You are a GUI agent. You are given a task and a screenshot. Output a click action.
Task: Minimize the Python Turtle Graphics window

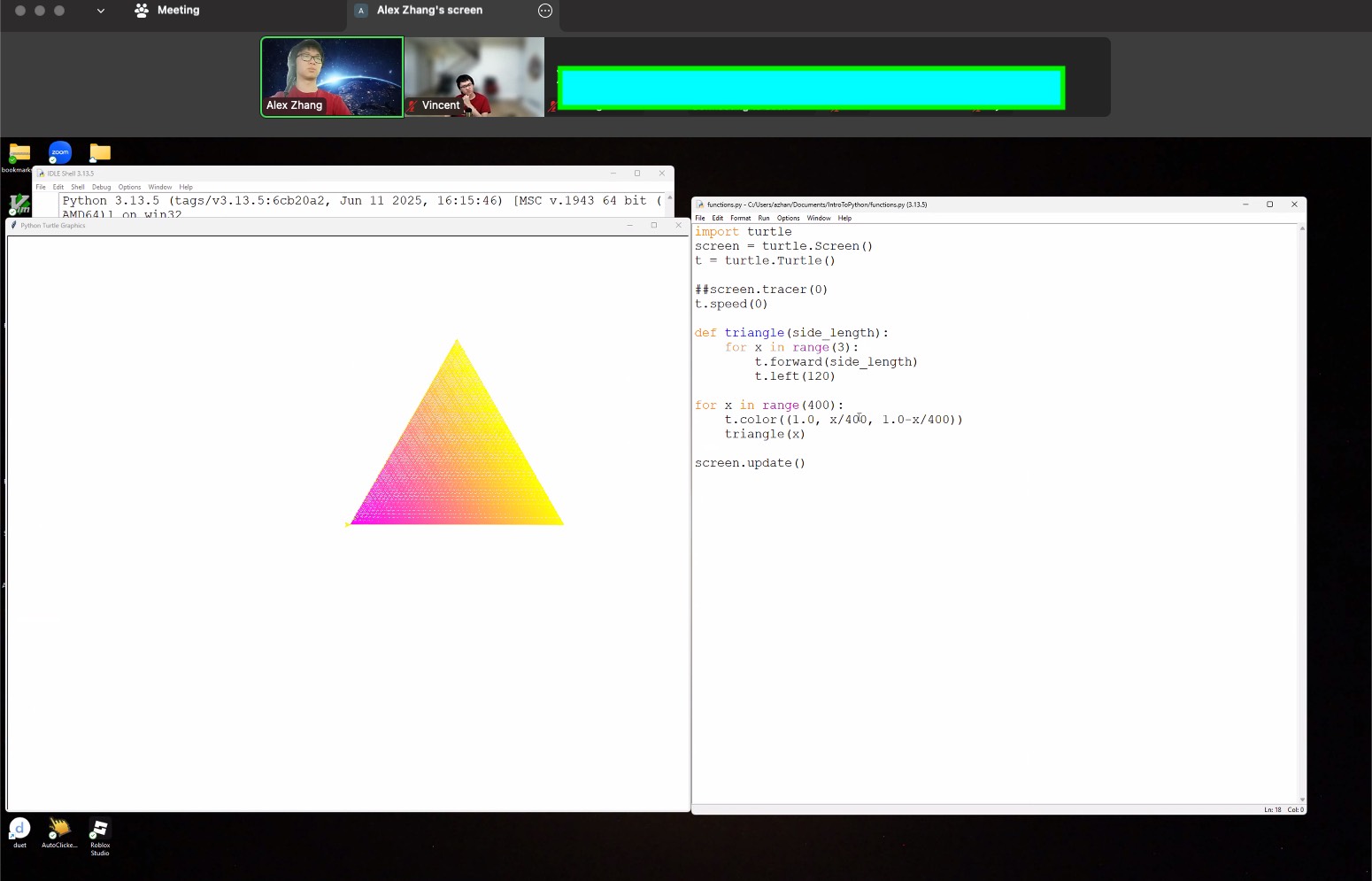point(629,226)
